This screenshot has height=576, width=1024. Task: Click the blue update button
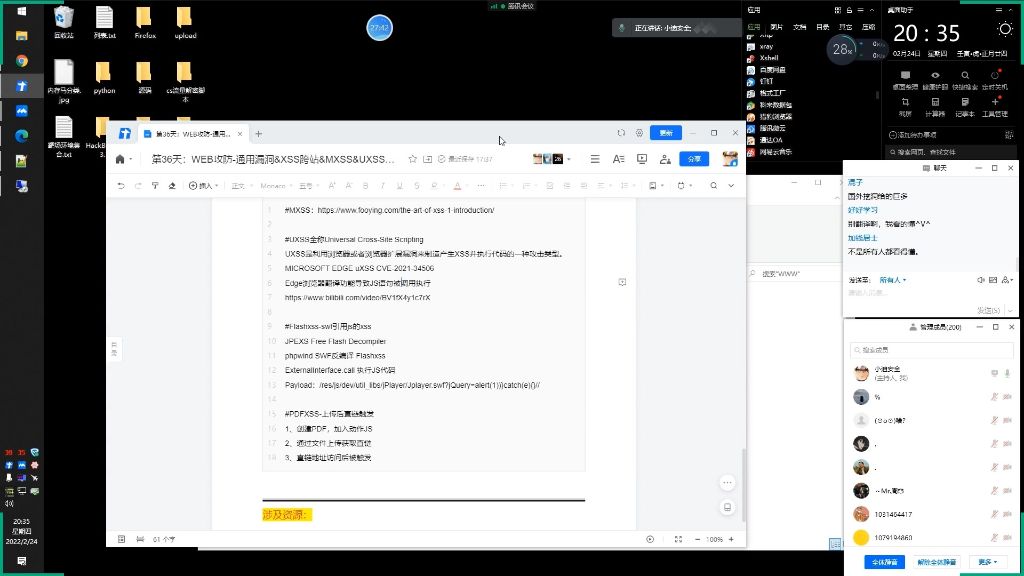click(x=665, y=133)
